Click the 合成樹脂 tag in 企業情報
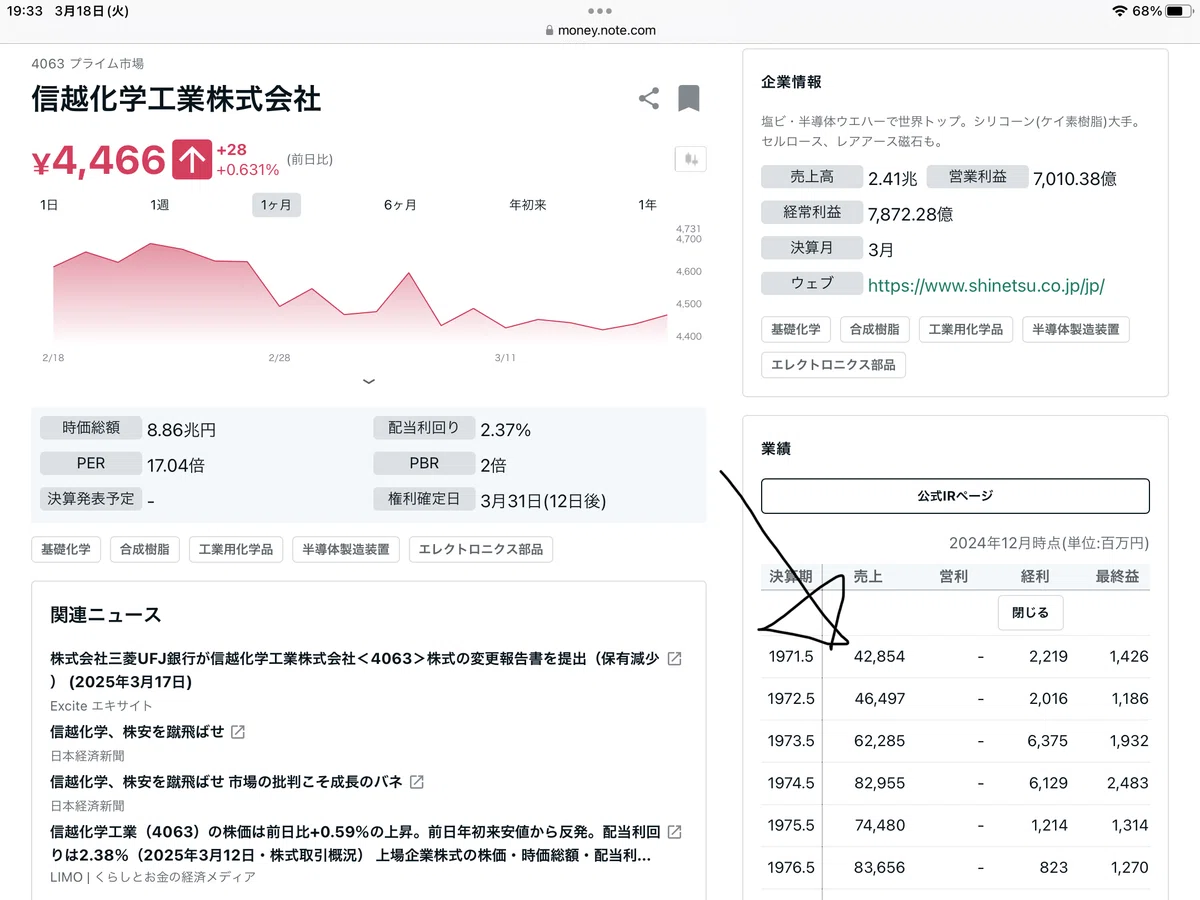This screenshot has height=900, width=1200. pos(875,329)
